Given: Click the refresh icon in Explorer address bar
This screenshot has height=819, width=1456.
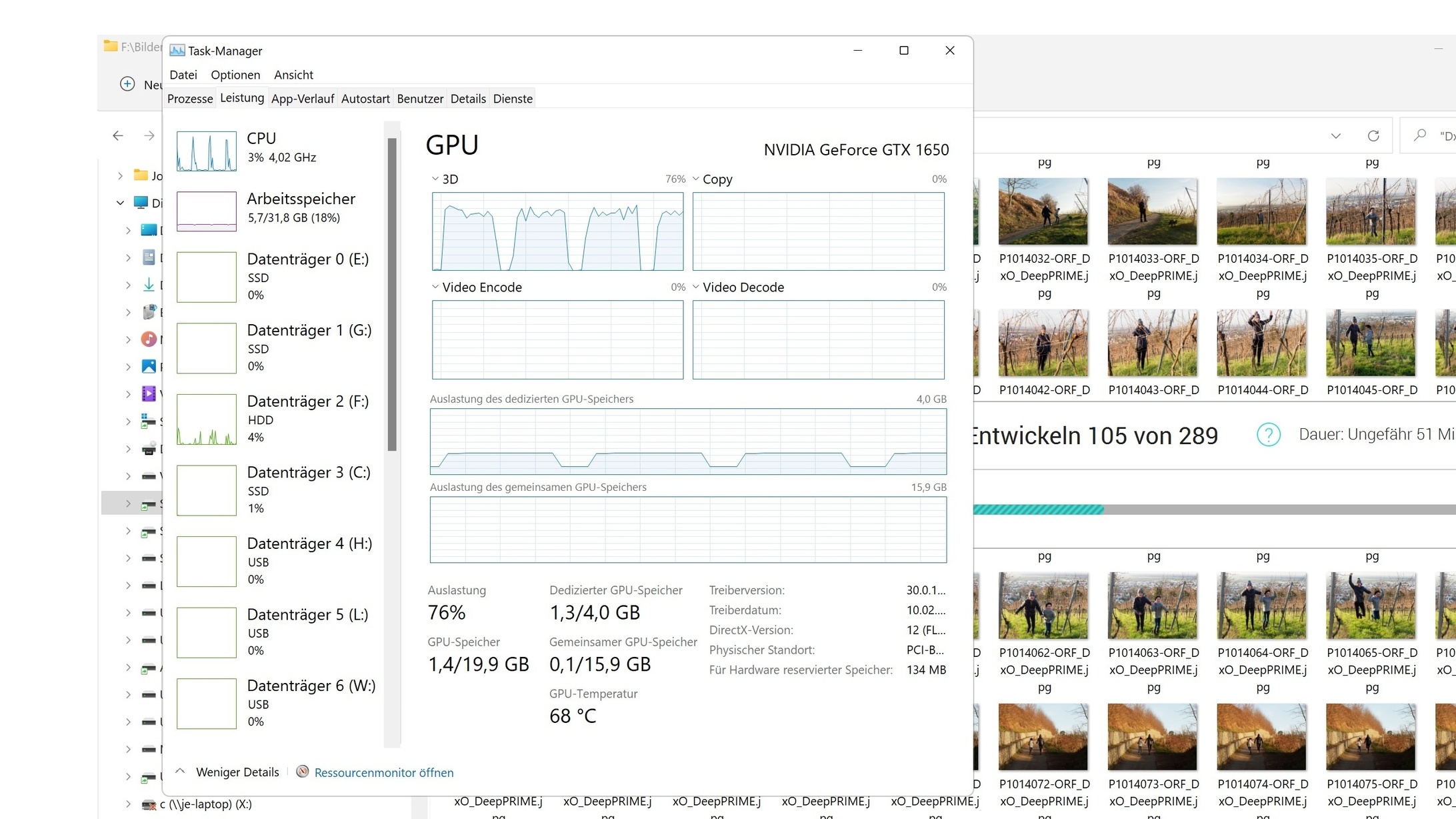Looking at the screenshot, I should point(1373,136).
